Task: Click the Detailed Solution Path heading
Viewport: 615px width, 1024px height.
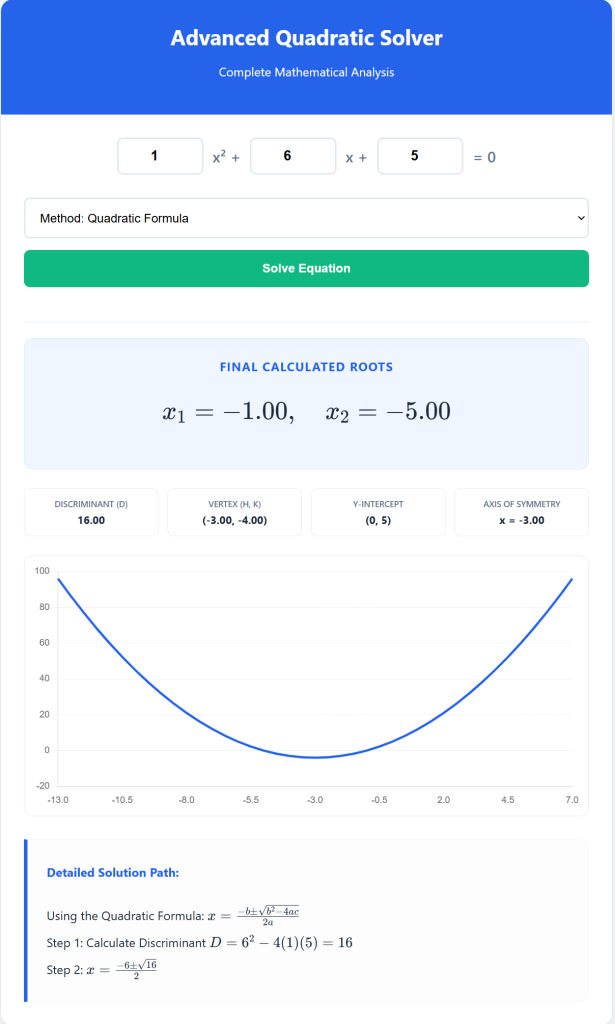Action: click(x=117, y=872)
